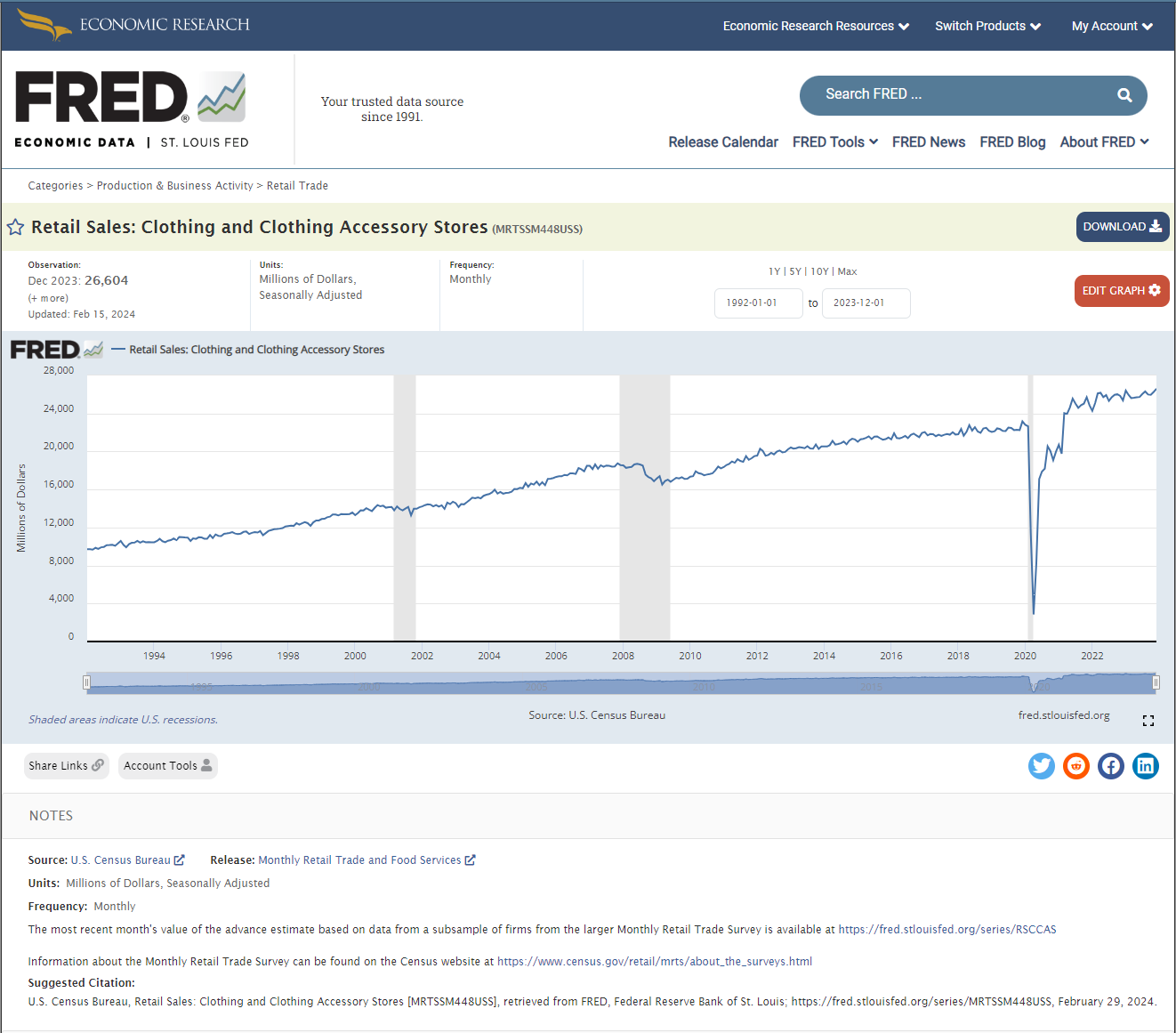Share the series on Twitter
The height and width of the screenshot is (1033, 1176).
click(x=1041, y=765)
